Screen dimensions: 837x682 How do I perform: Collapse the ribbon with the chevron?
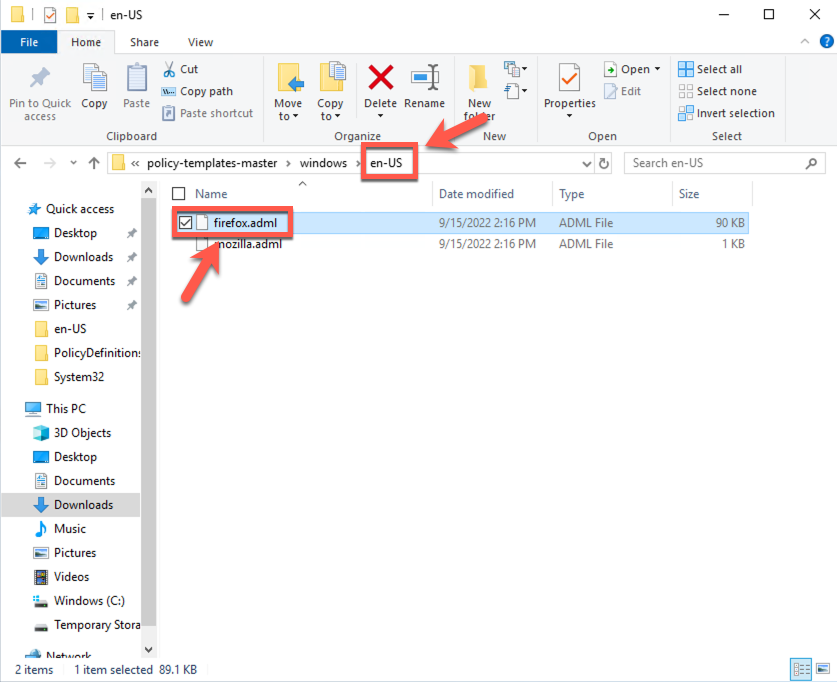coord(805,41)
